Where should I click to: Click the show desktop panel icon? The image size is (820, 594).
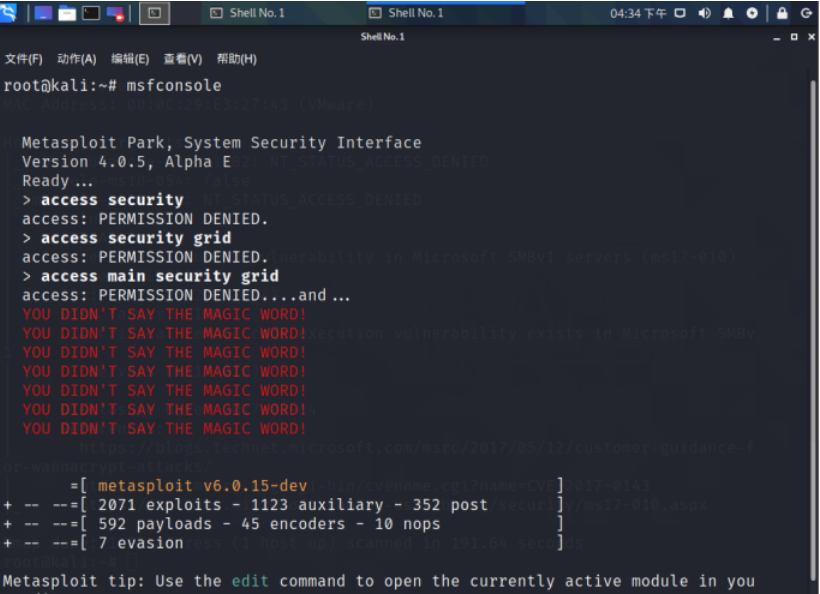tap(43, 13)
